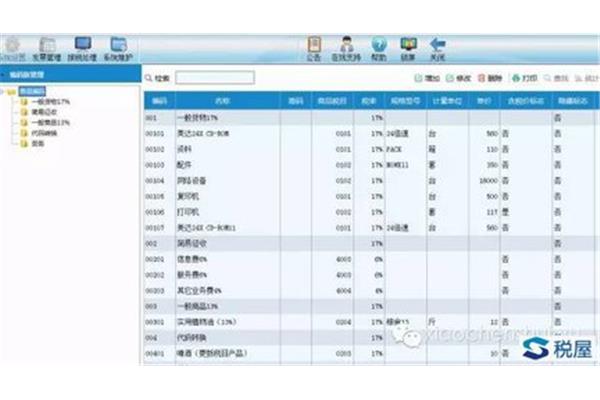This screenshot has height=400, width=600.
Task: Select group row 004 代码转换
Action: point(370,338)
